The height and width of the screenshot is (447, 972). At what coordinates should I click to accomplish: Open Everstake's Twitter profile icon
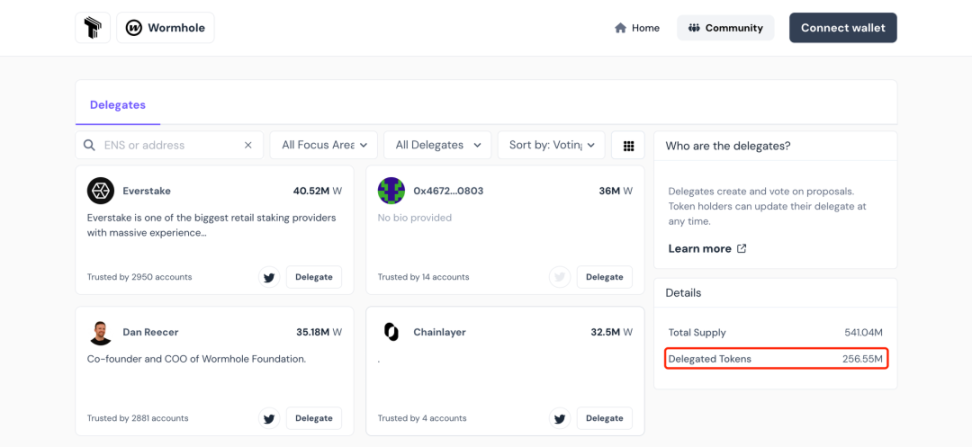tap(269, 277)
